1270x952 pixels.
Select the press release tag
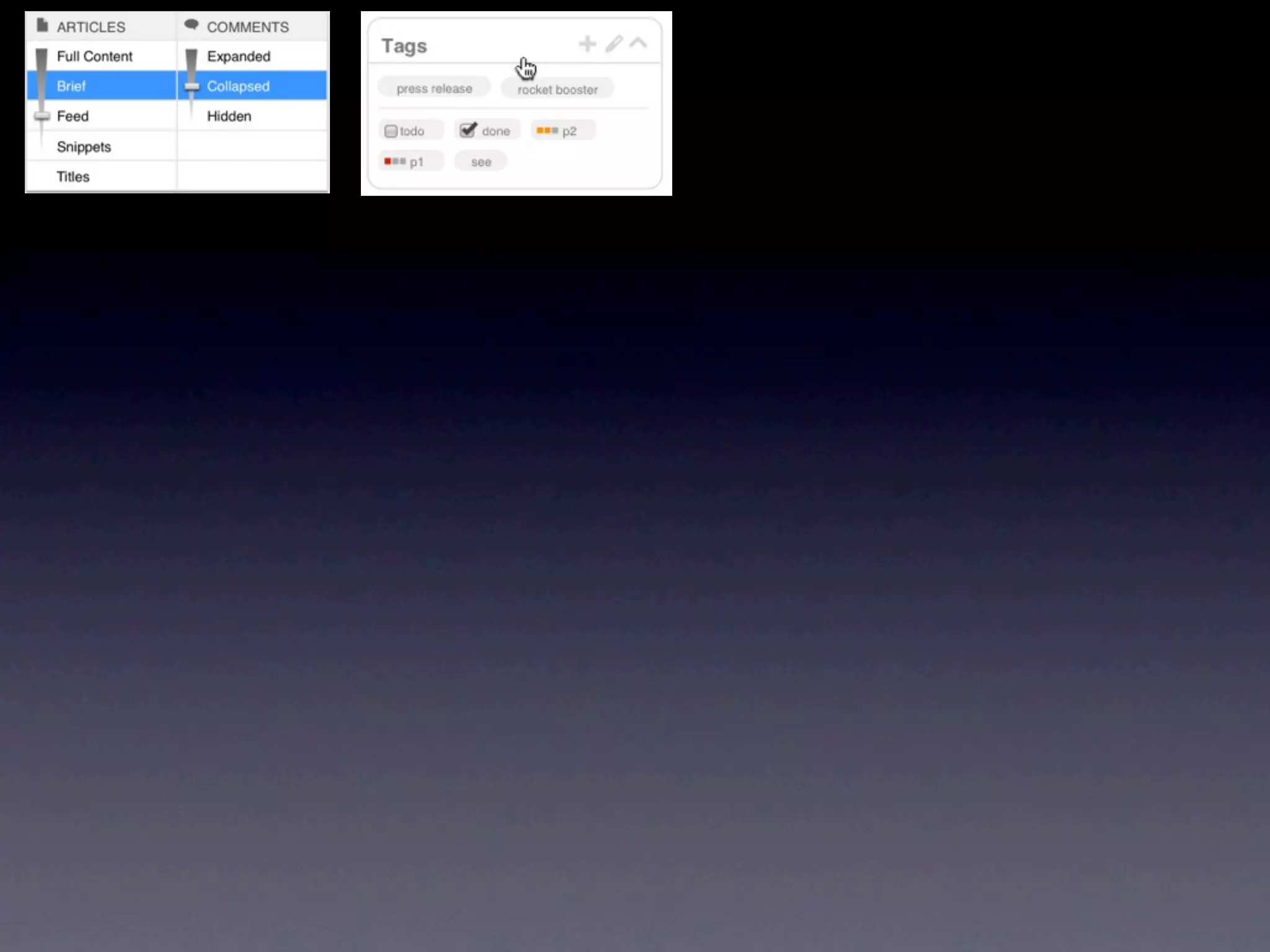[434, 89]
